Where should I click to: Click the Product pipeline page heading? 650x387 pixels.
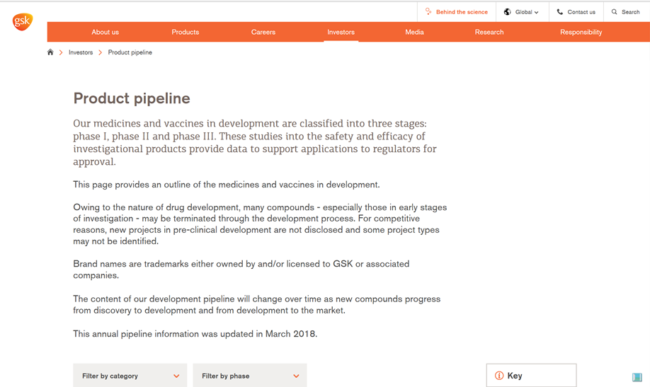[x=131, y=98]
